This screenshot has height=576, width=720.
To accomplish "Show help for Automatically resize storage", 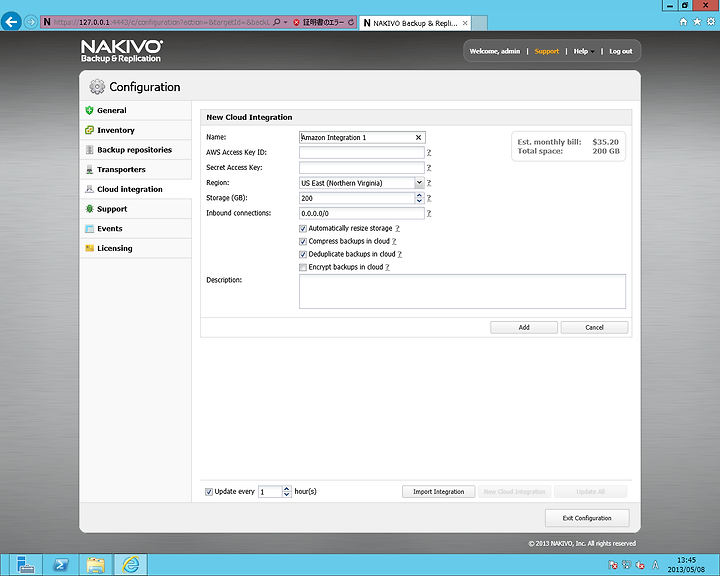I will 397,228.
